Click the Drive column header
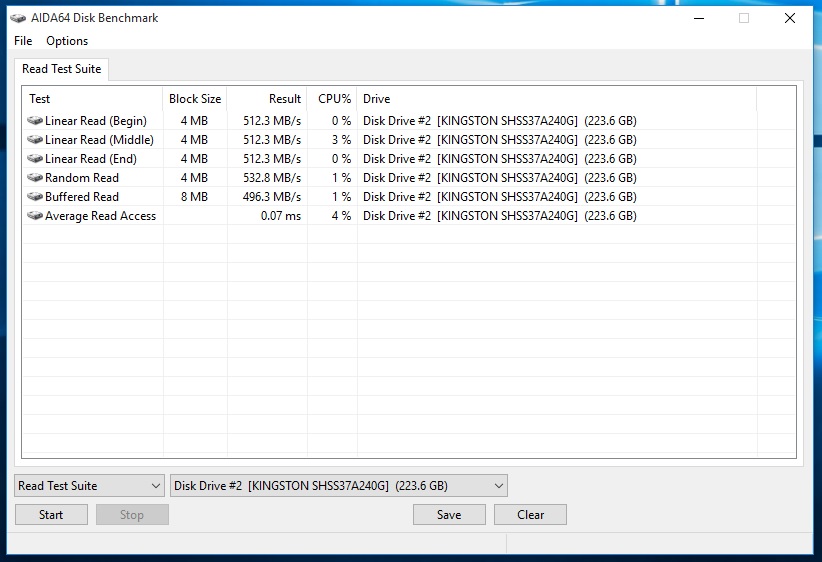Screen dimensions: 822x562 (x=557, y=99)
